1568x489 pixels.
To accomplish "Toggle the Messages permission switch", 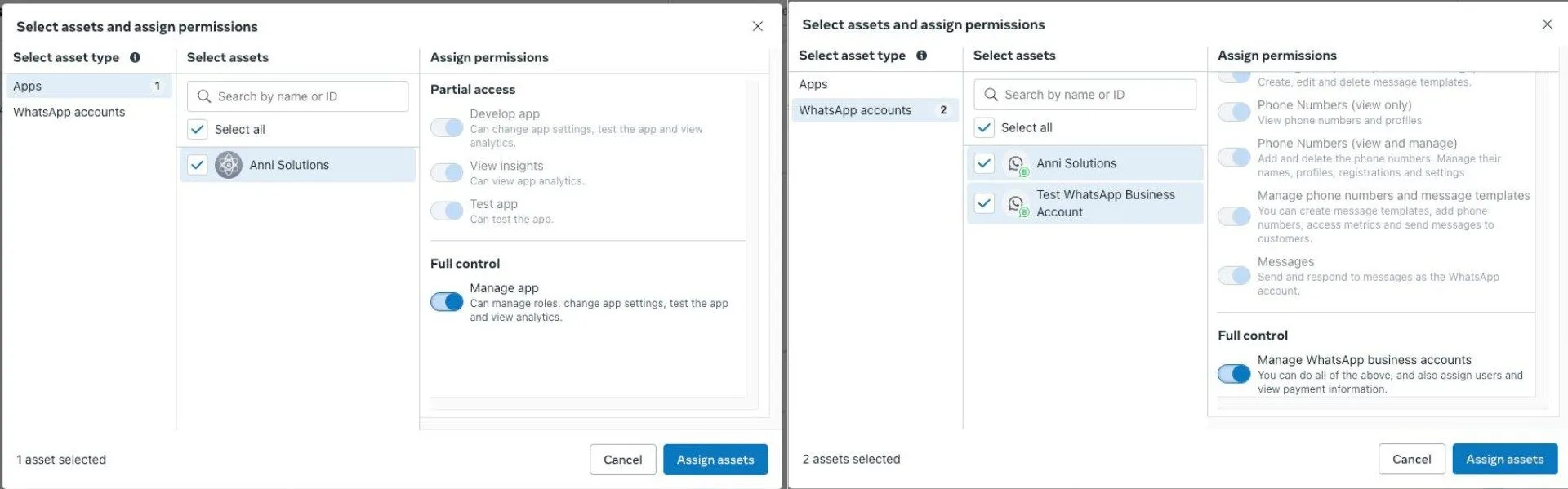I will 1234,275.
